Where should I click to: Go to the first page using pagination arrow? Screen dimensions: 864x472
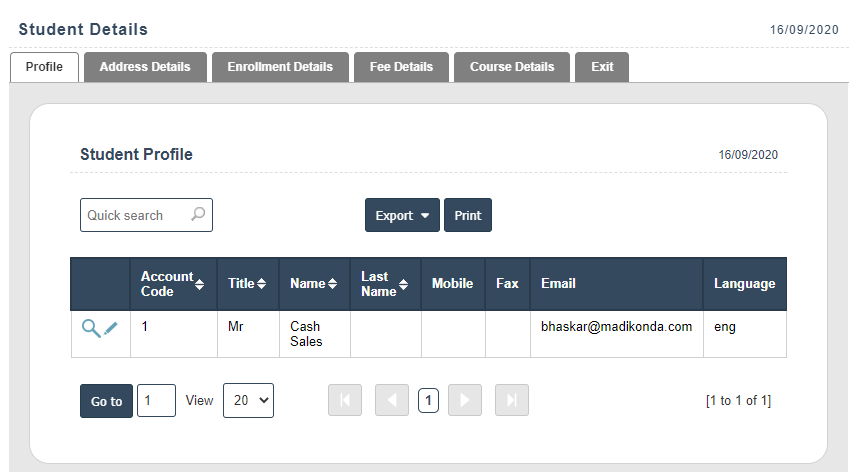(345, 400)
